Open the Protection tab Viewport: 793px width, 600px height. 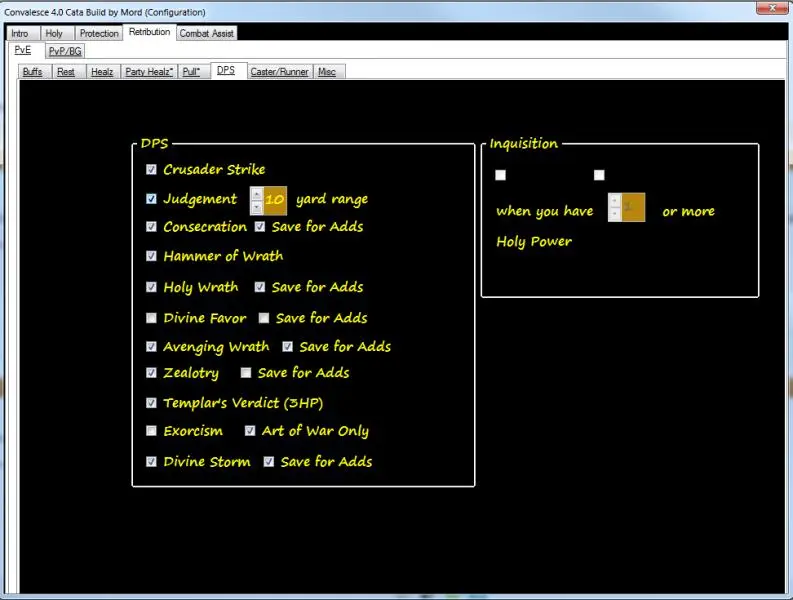pos(99,33)
